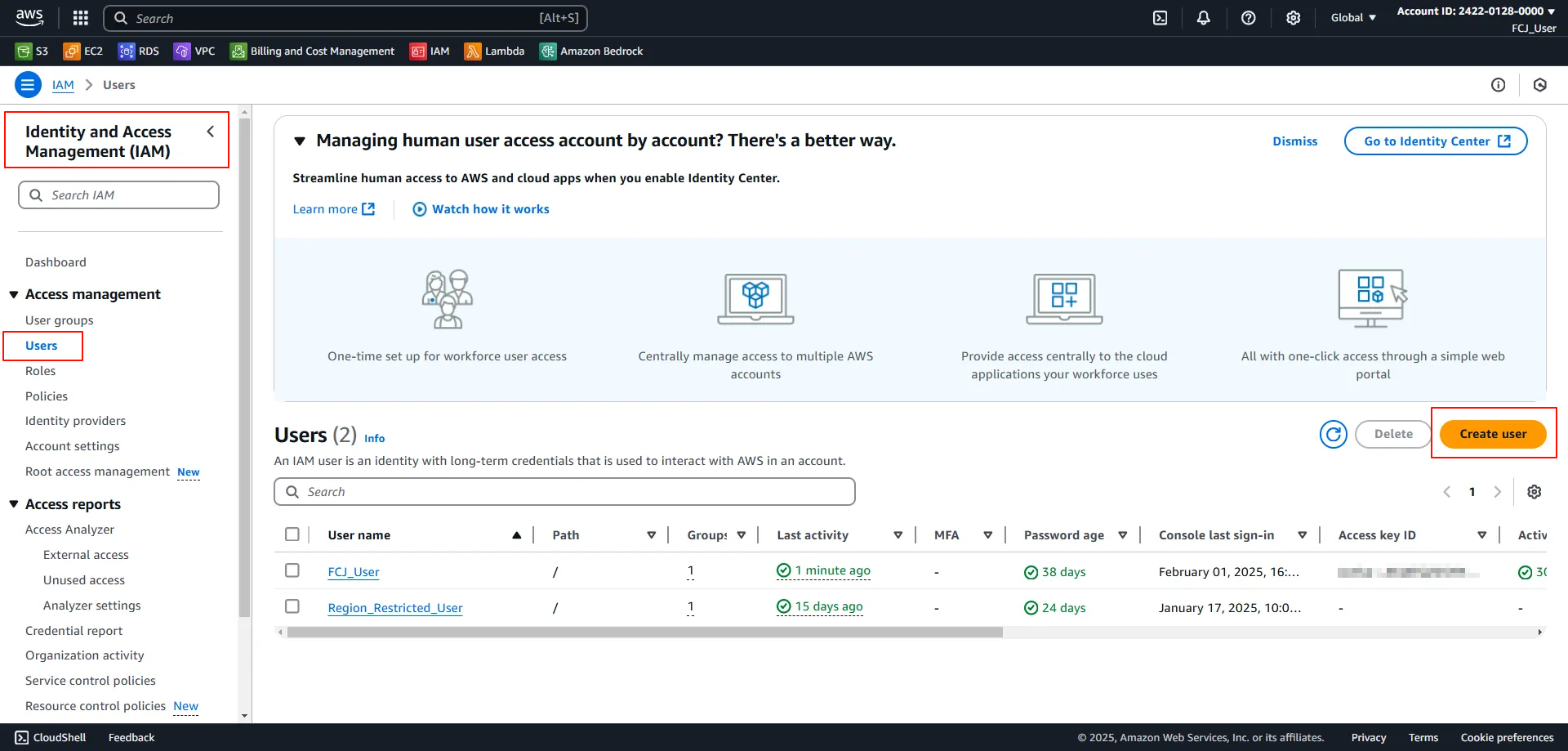The height and width of the screenshot is (751, 1568).
Task: Go to previous page of users
Action: (1447, 492)
